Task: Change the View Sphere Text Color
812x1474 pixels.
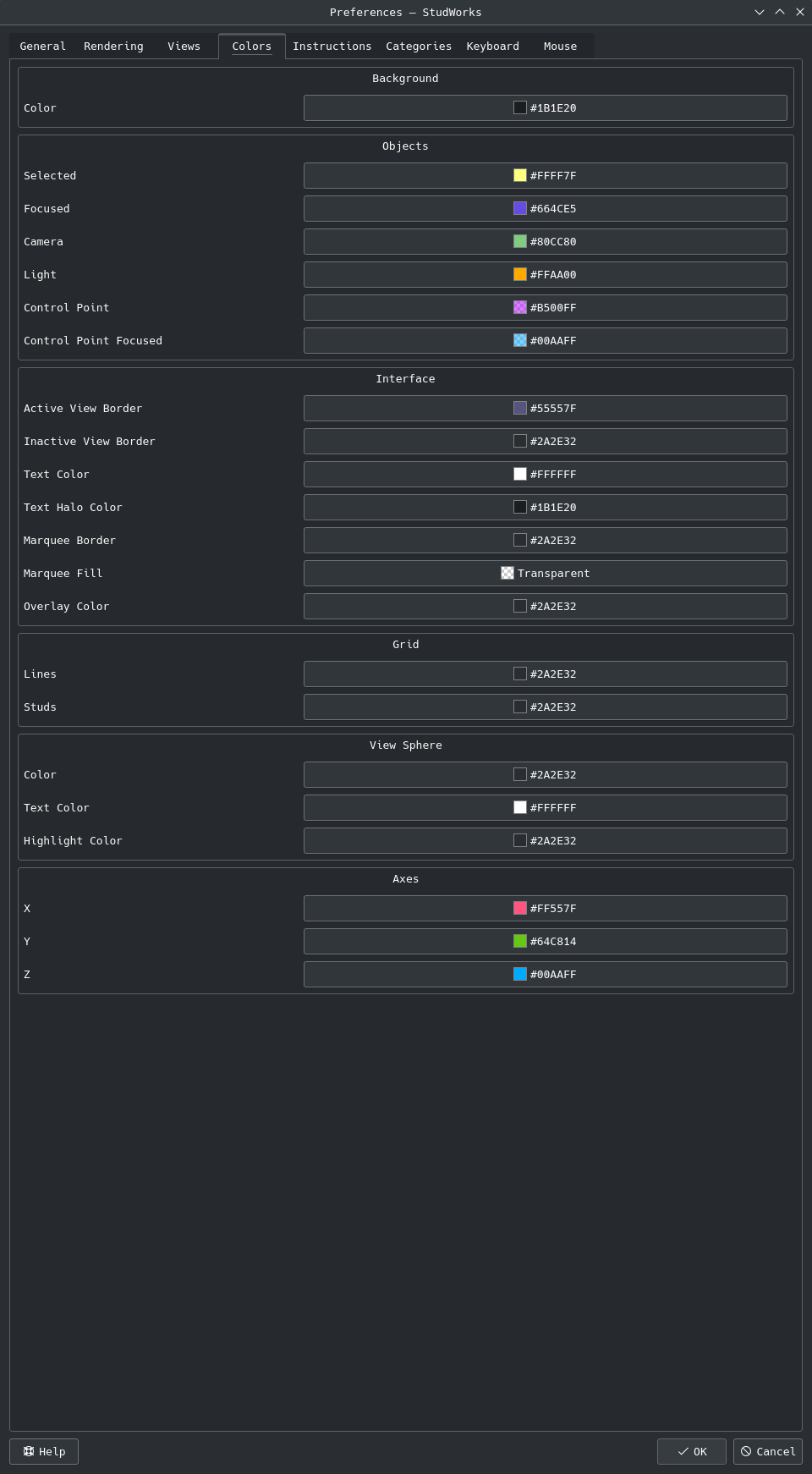Action: [x=546, y=808]
